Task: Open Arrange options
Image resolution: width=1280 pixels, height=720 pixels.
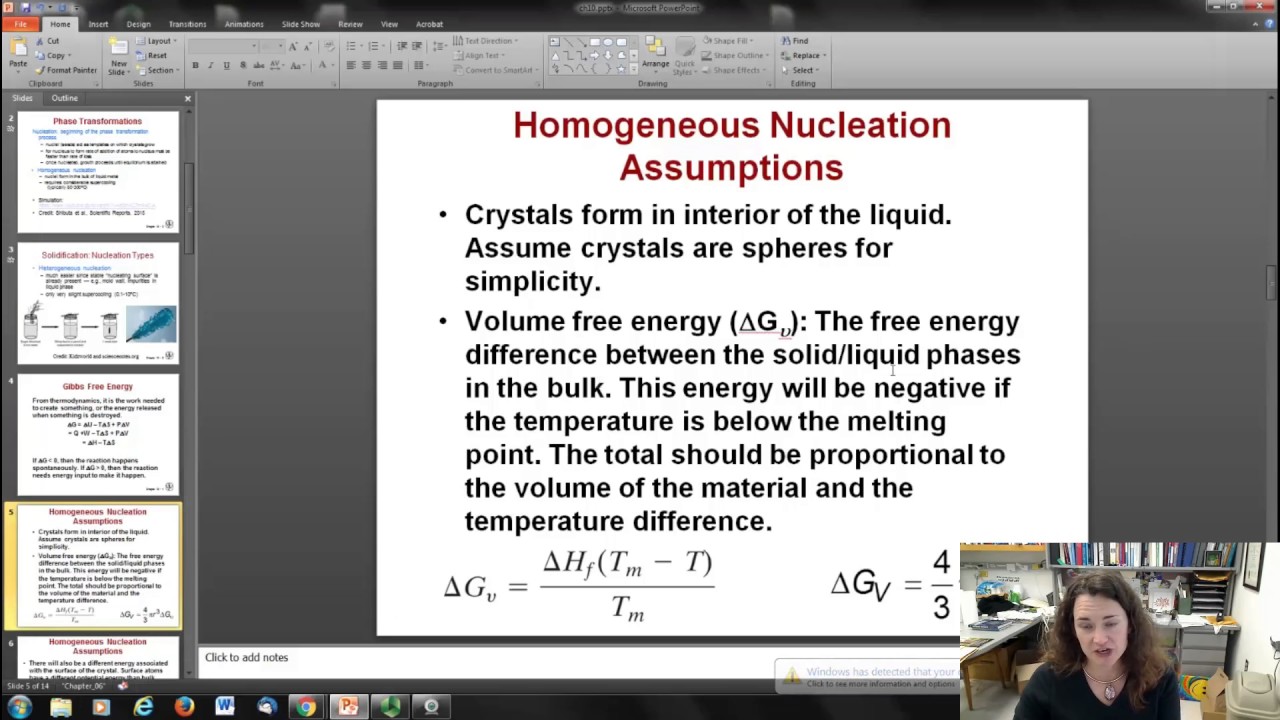Action: (655, 55)
